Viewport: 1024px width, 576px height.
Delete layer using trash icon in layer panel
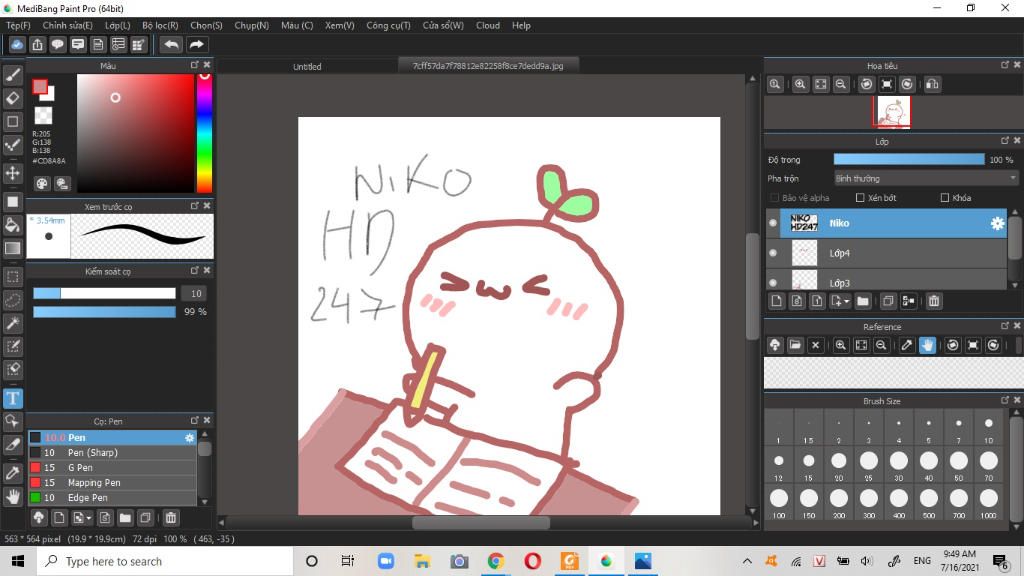pyautogui.click(x=934, y=301)
